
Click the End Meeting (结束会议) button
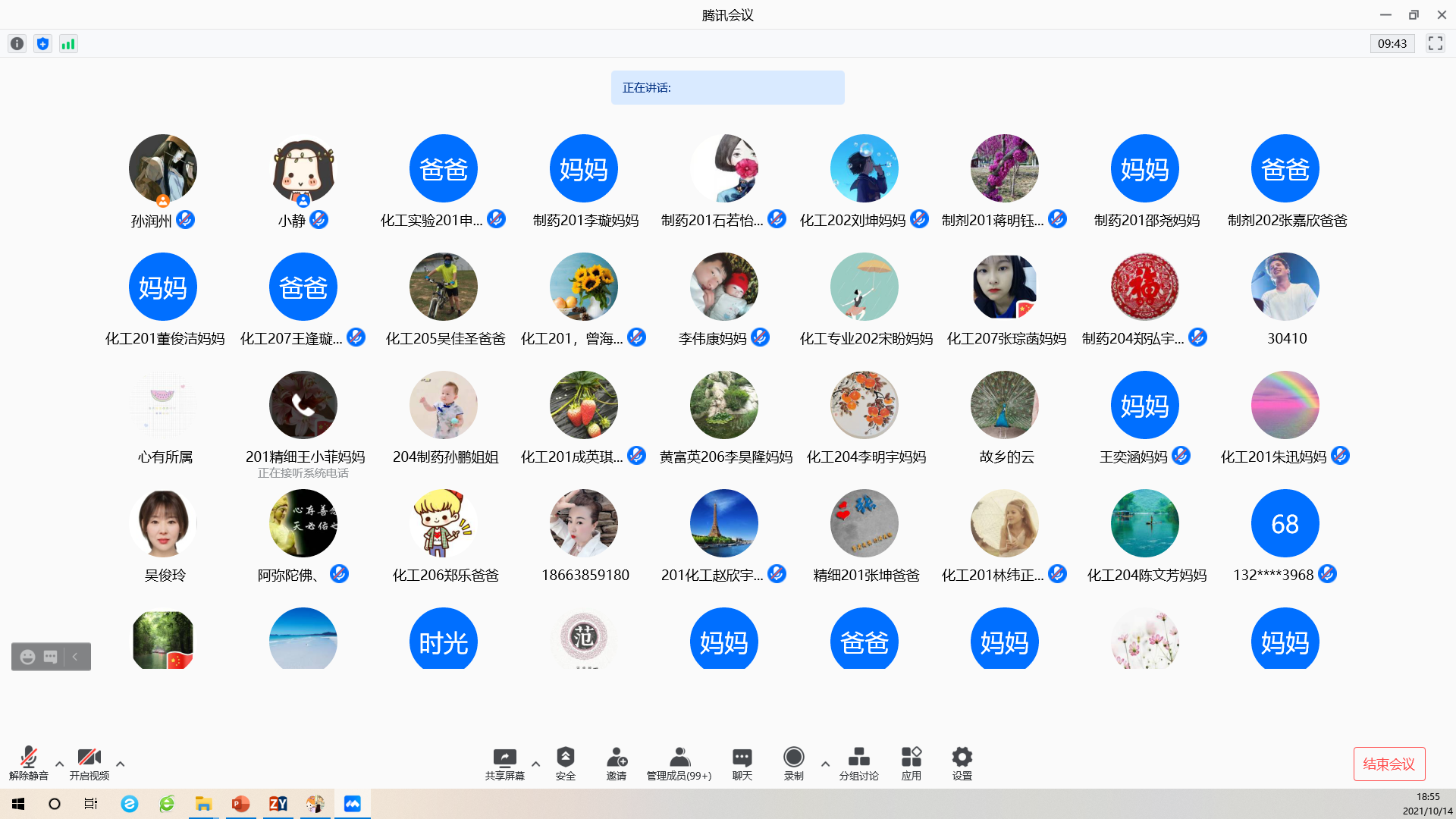[x=1389, y=764]
